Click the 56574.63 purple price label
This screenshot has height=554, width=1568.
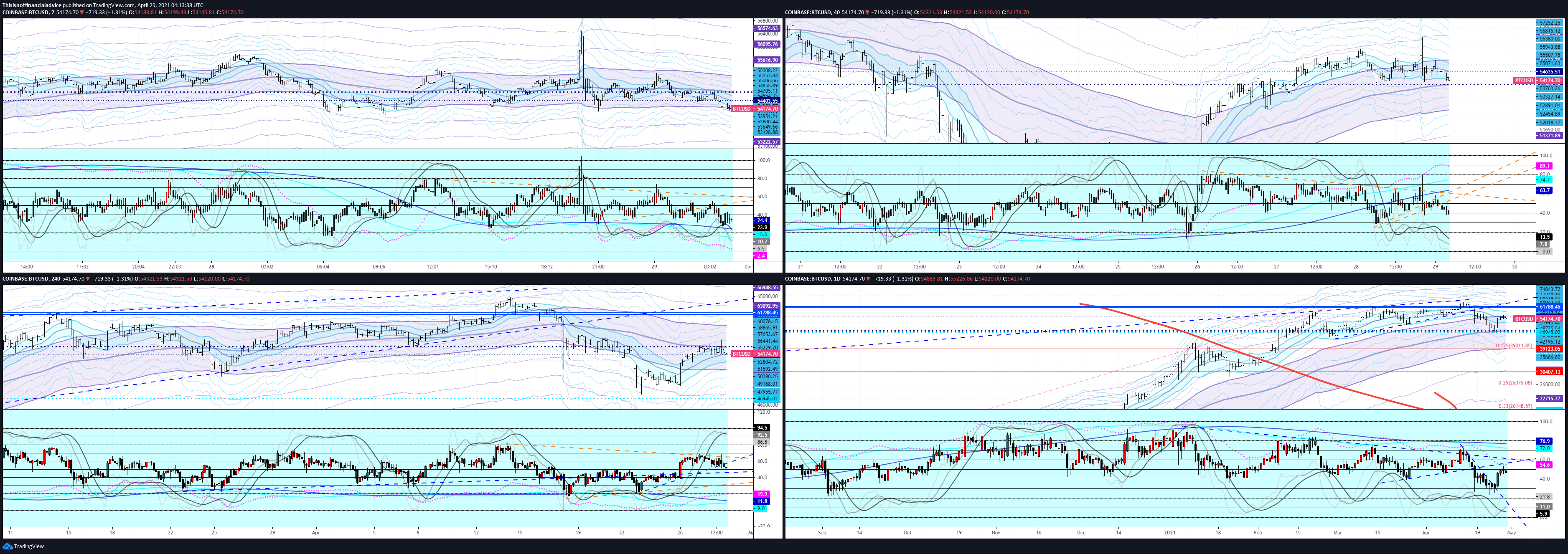click(767, 28)
